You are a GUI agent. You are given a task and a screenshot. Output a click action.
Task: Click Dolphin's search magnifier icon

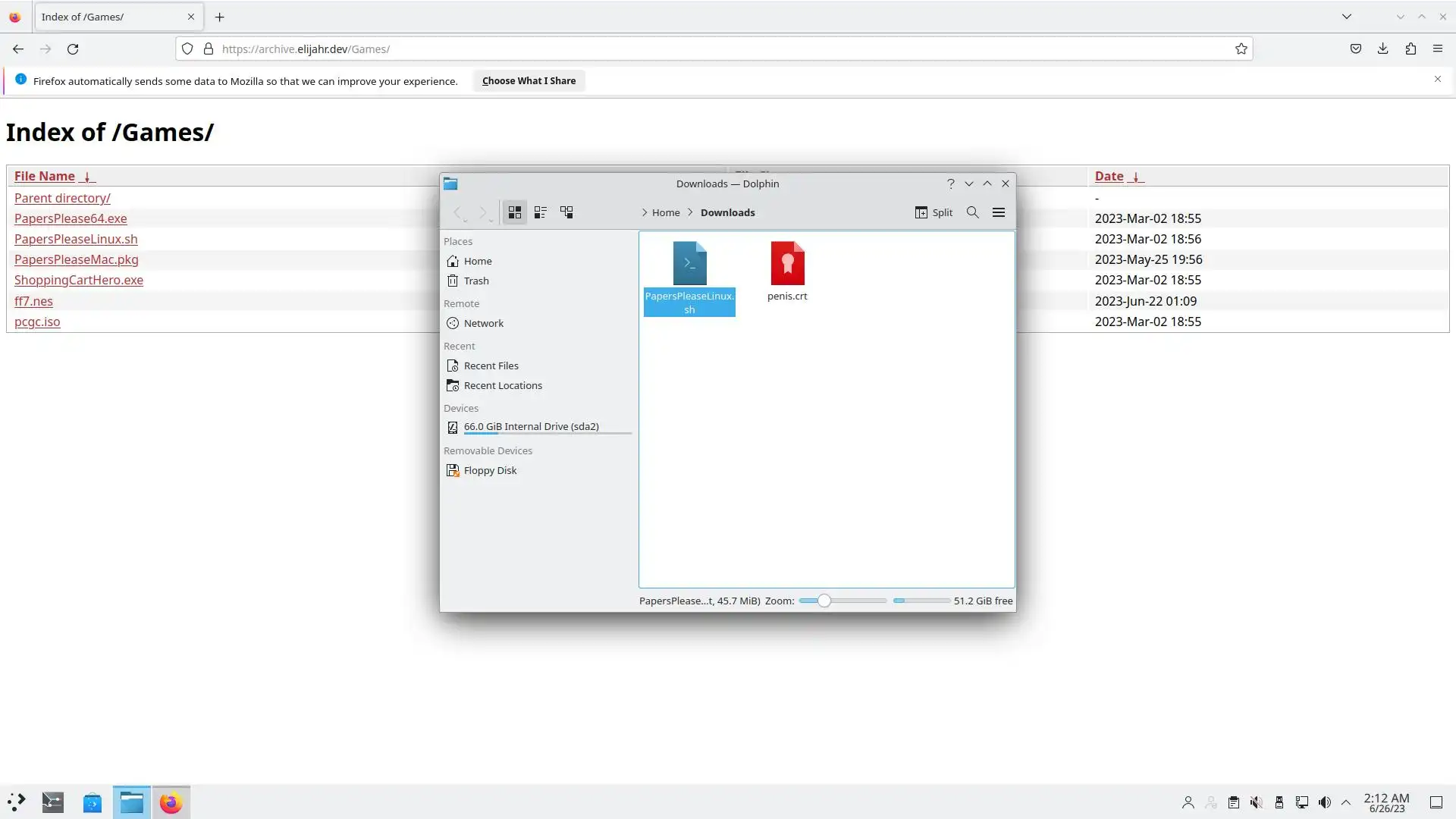[973, 212]
